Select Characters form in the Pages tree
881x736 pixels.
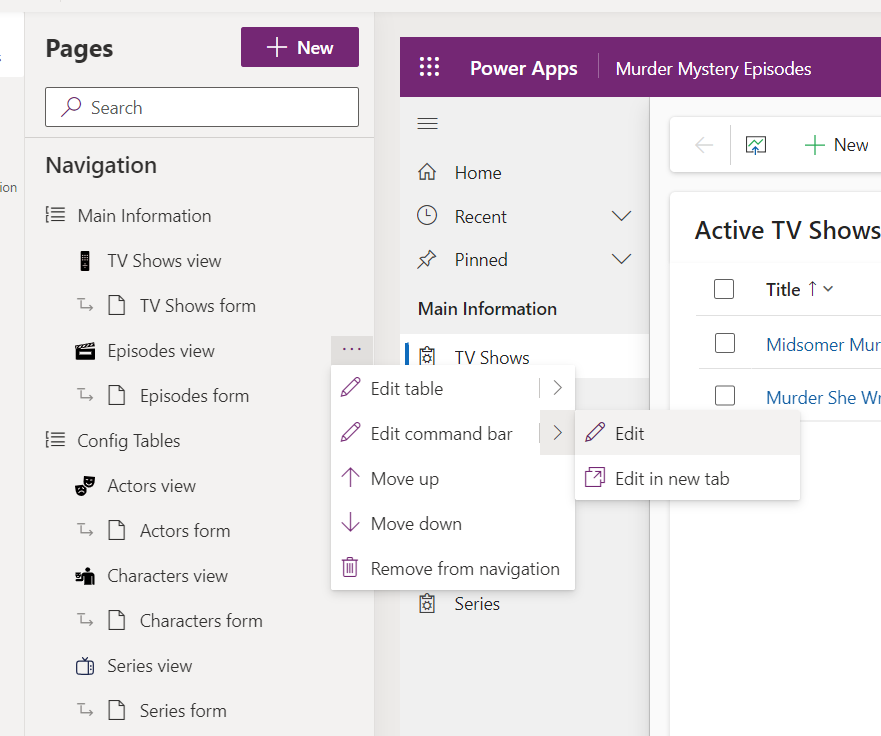(x=201, y=620)
